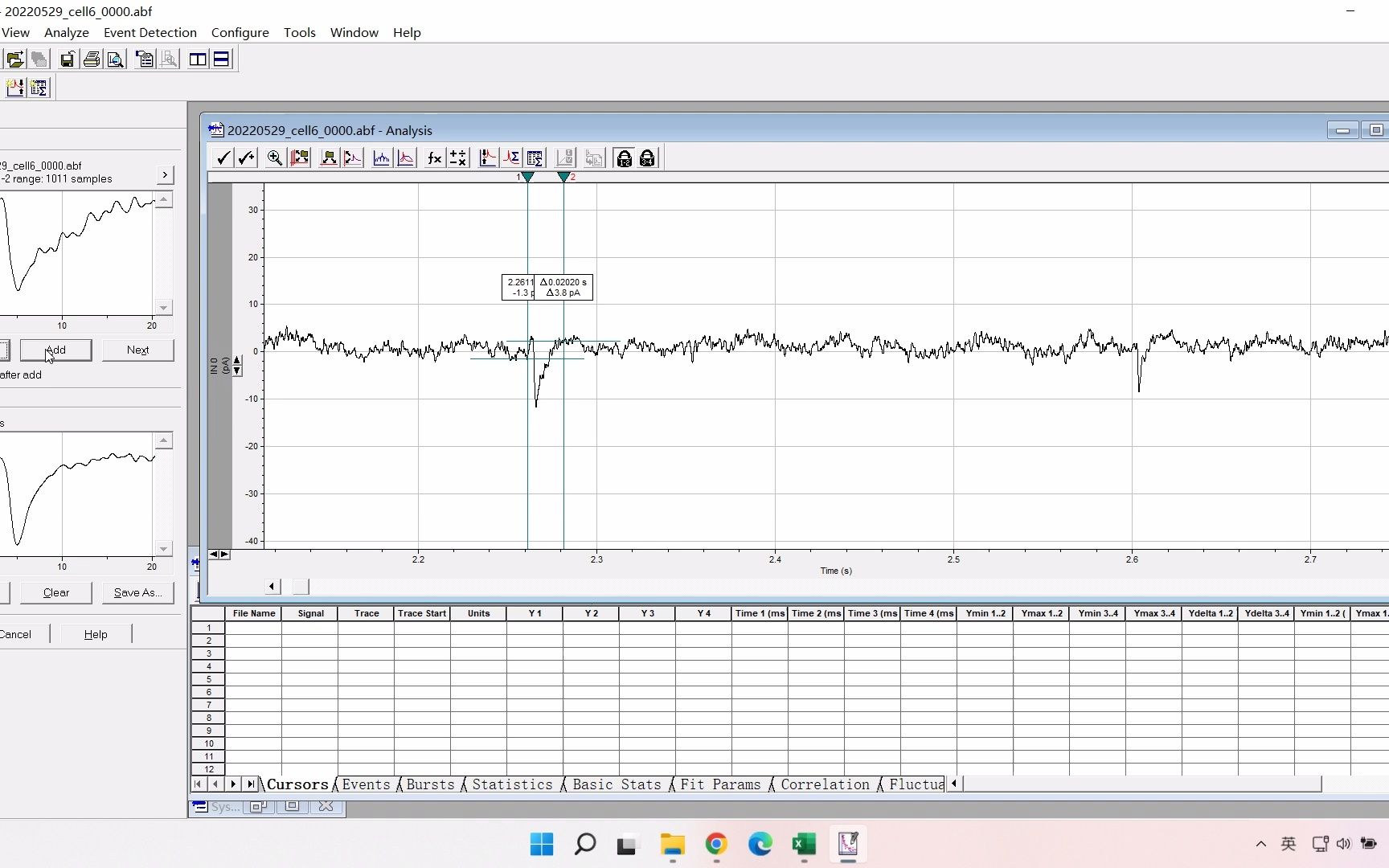This screenshot has height=868, width=1389.
Task: Click the red trace with up-down arrows icon
Action: (x=487, y=158)
